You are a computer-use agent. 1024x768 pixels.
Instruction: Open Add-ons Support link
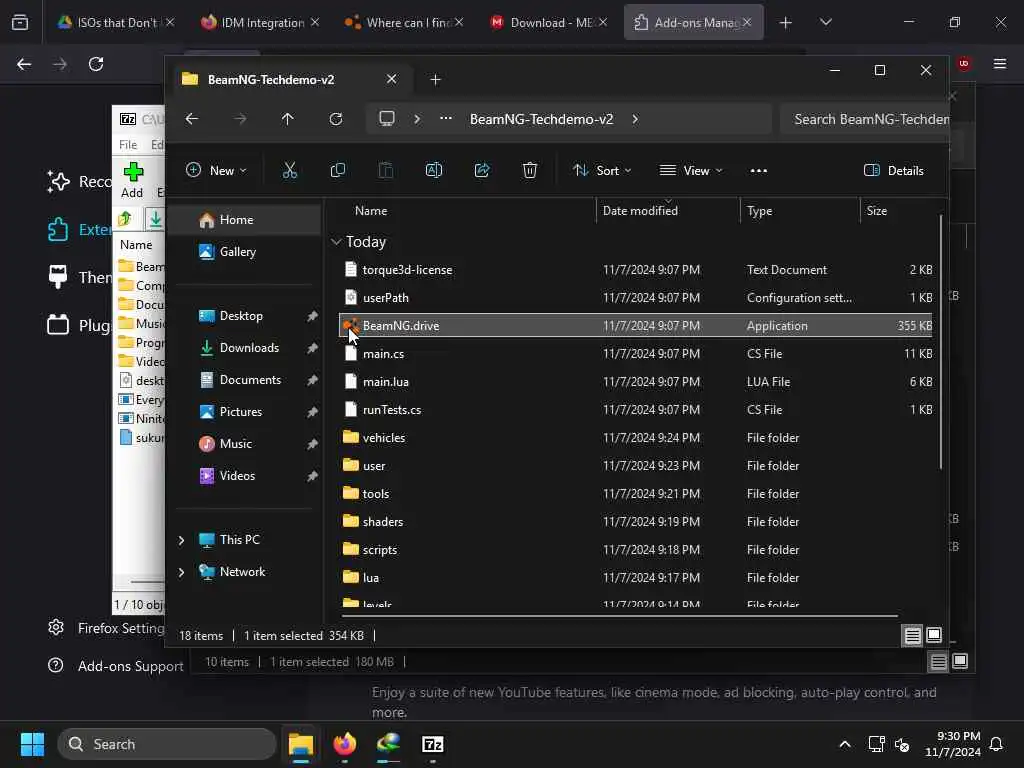pos(116,666)
